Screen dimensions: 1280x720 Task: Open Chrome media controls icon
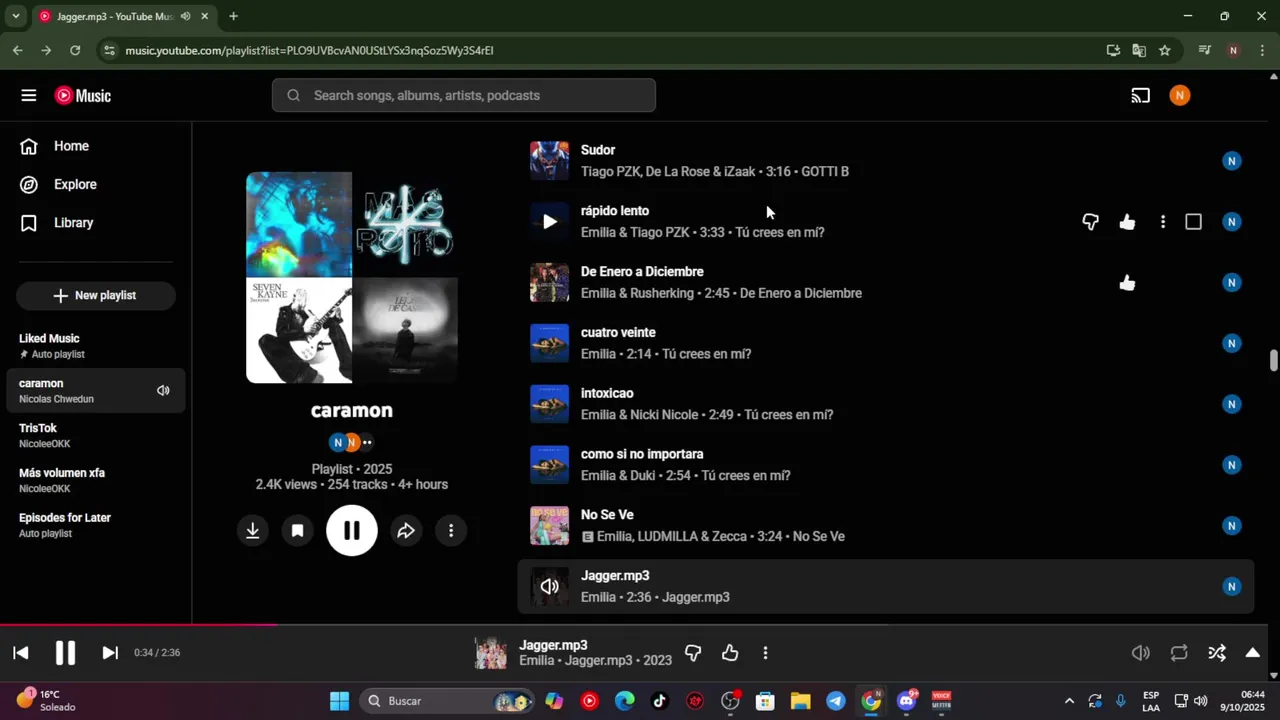click(x=1204, y=50)
